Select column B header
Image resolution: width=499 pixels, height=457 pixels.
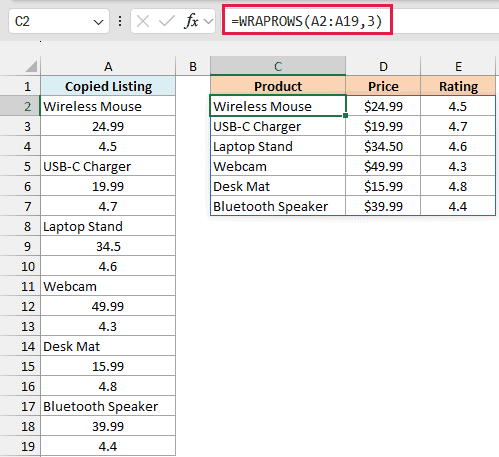(193, 66)
